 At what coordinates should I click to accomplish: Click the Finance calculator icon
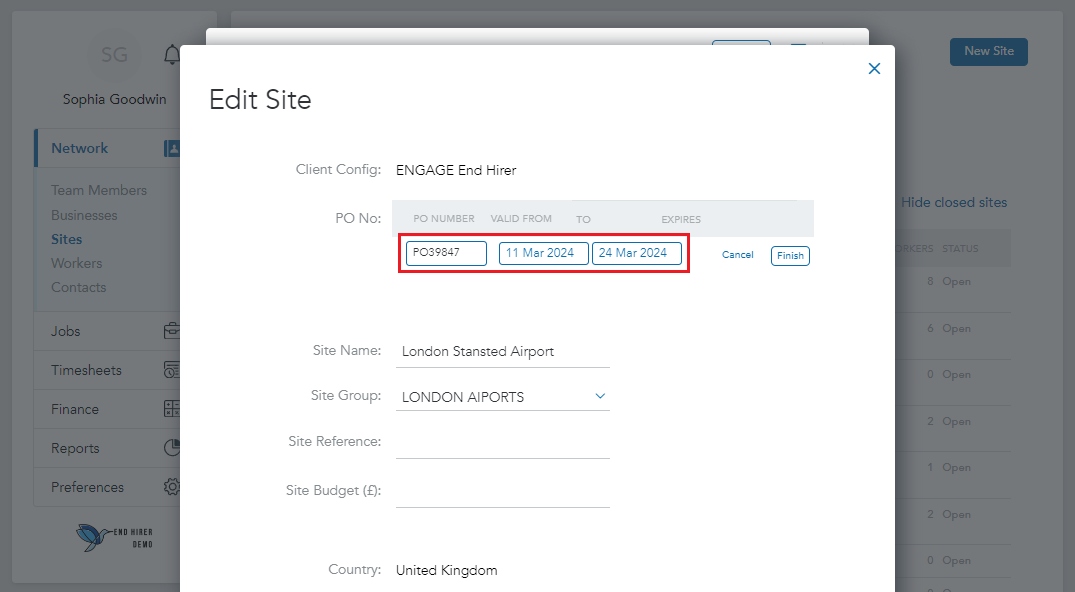point(171,409)
